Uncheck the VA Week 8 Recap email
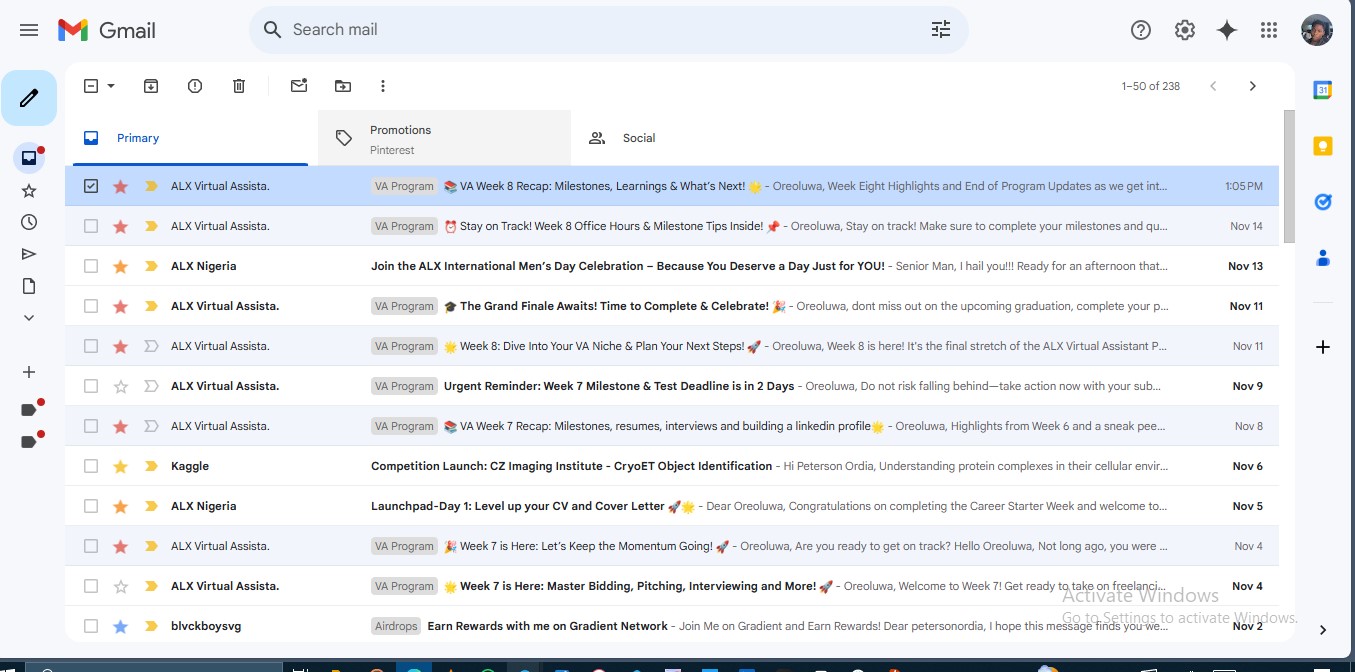 tap(91, 186)
